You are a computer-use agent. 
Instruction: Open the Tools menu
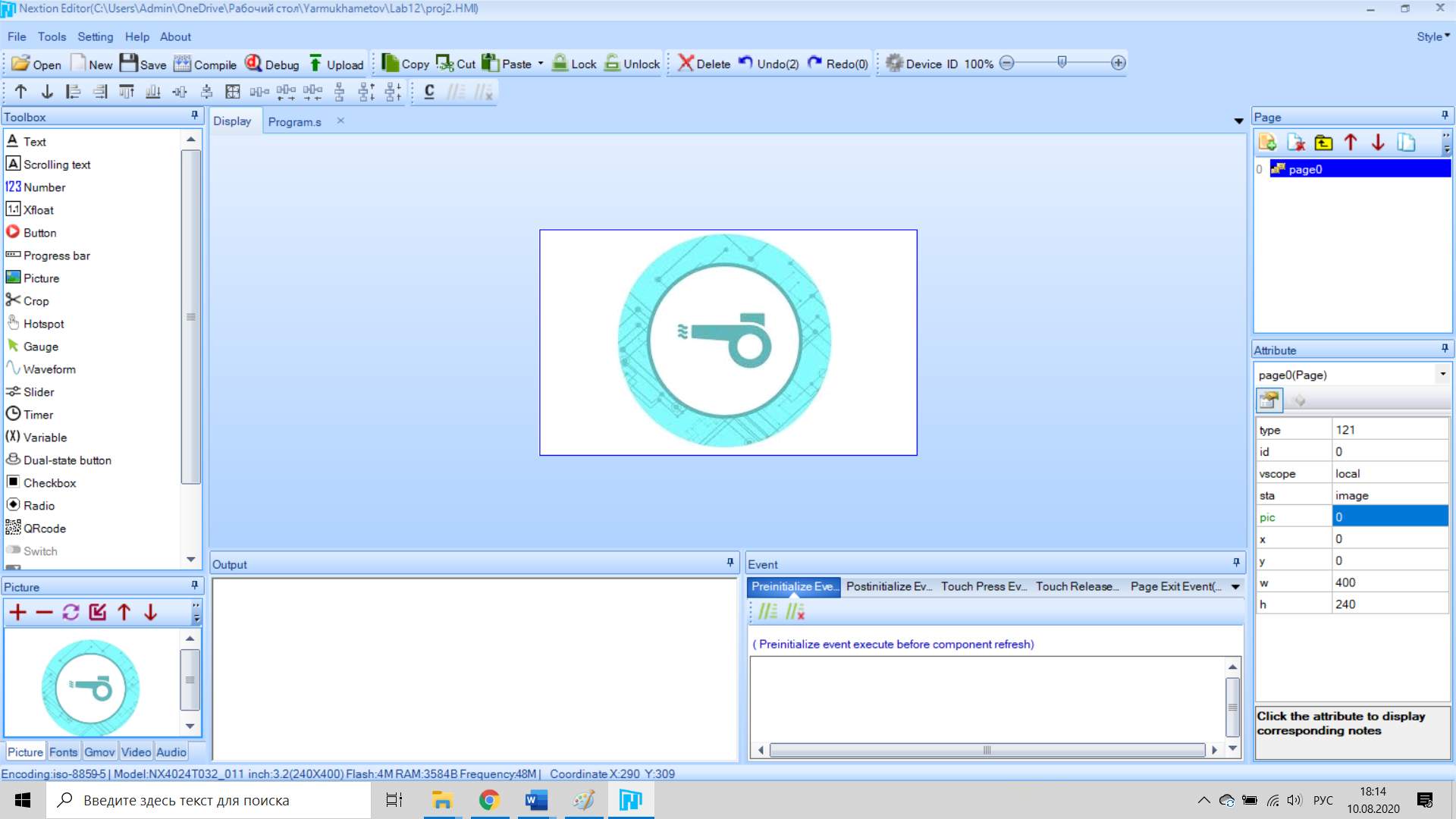coord(52,36)
